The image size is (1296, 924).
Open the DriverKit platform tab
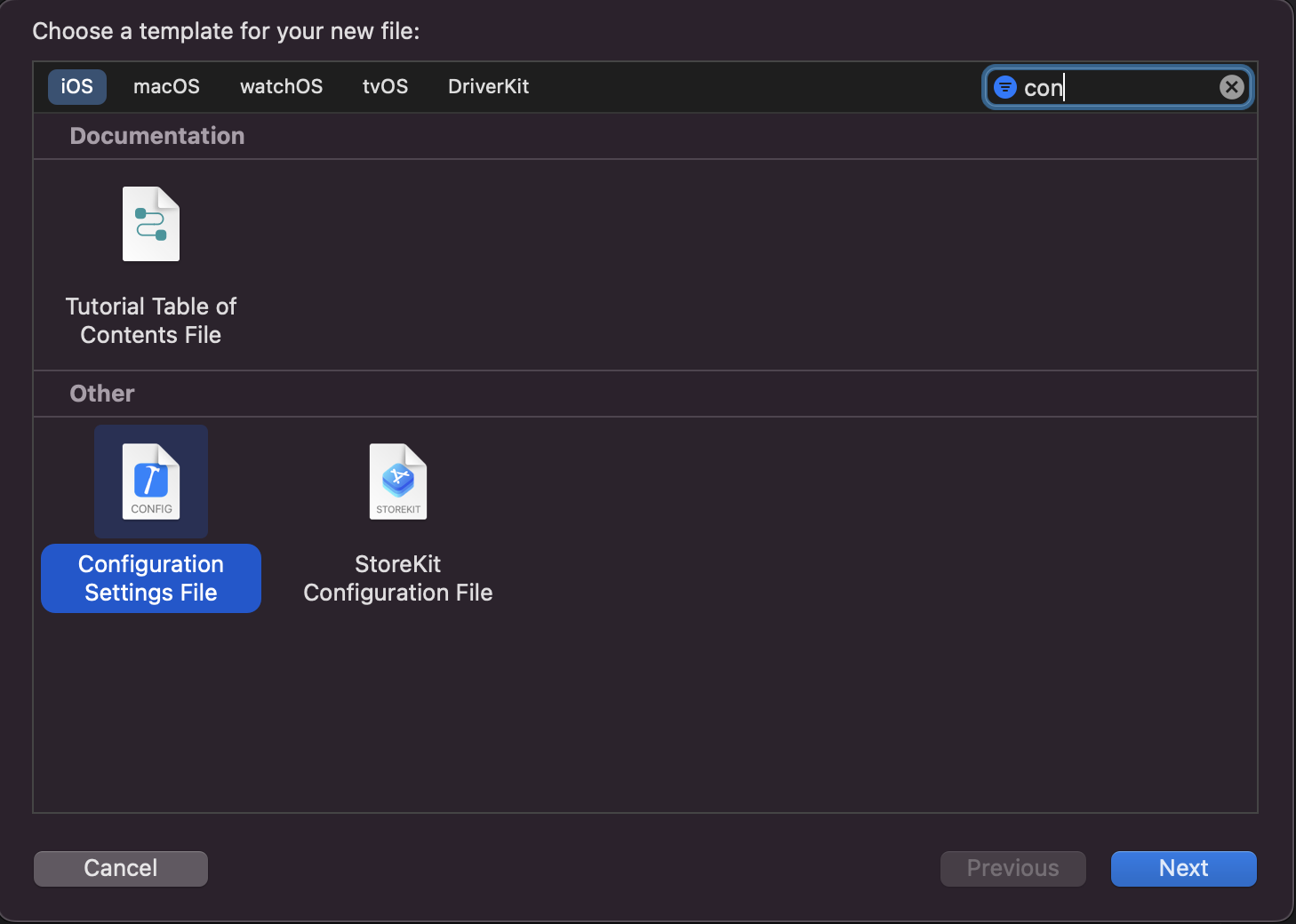(x=488, y=87)
